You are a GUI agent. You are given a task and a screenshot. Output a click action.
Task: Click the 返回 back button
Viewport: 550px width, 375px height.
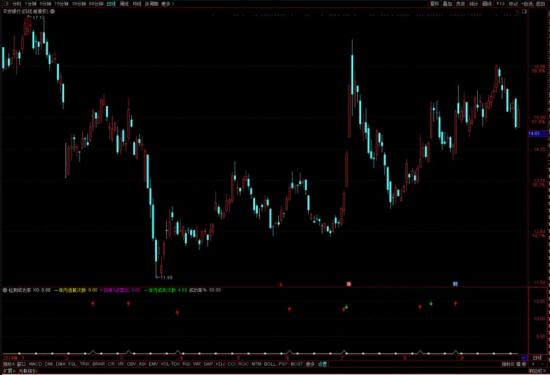[x=541, y=4]
